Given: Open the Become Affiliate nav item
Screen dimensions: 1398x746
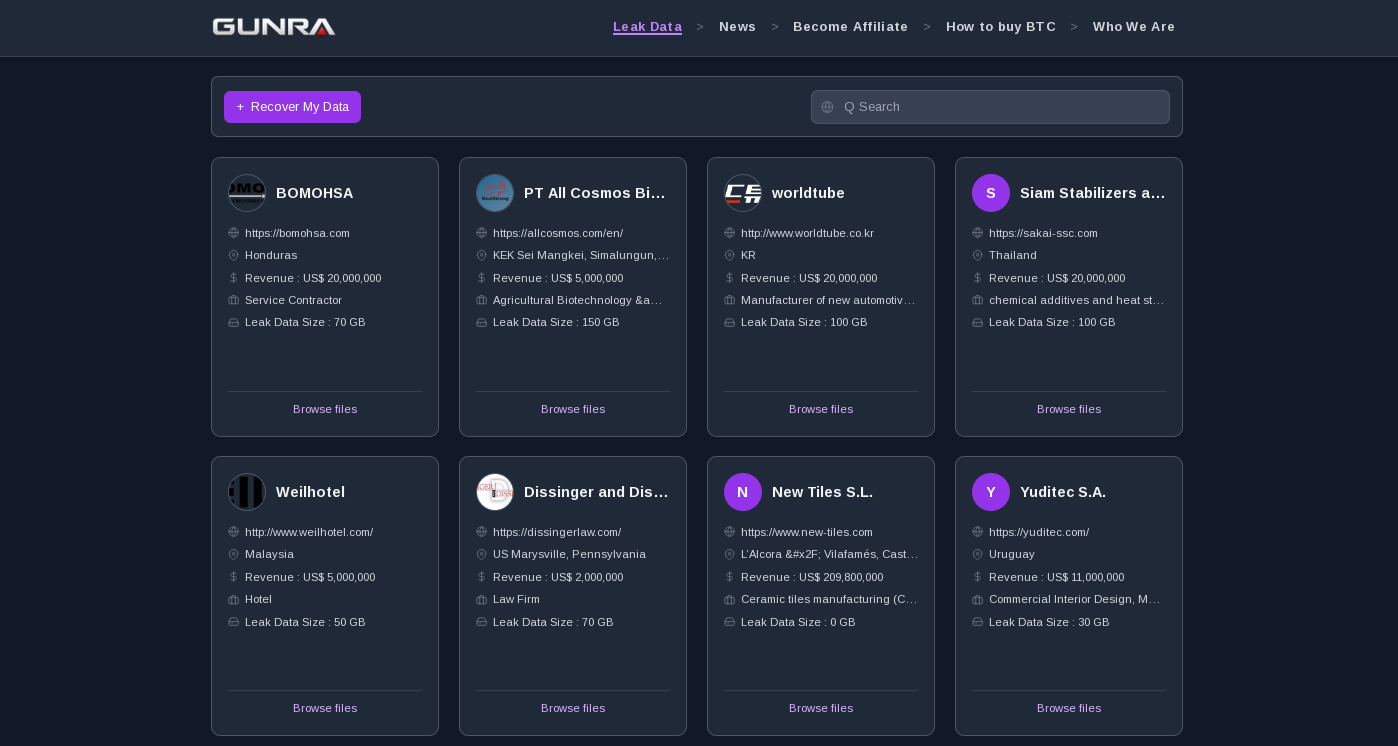Looking at the screenshot, I should (851, 27).
